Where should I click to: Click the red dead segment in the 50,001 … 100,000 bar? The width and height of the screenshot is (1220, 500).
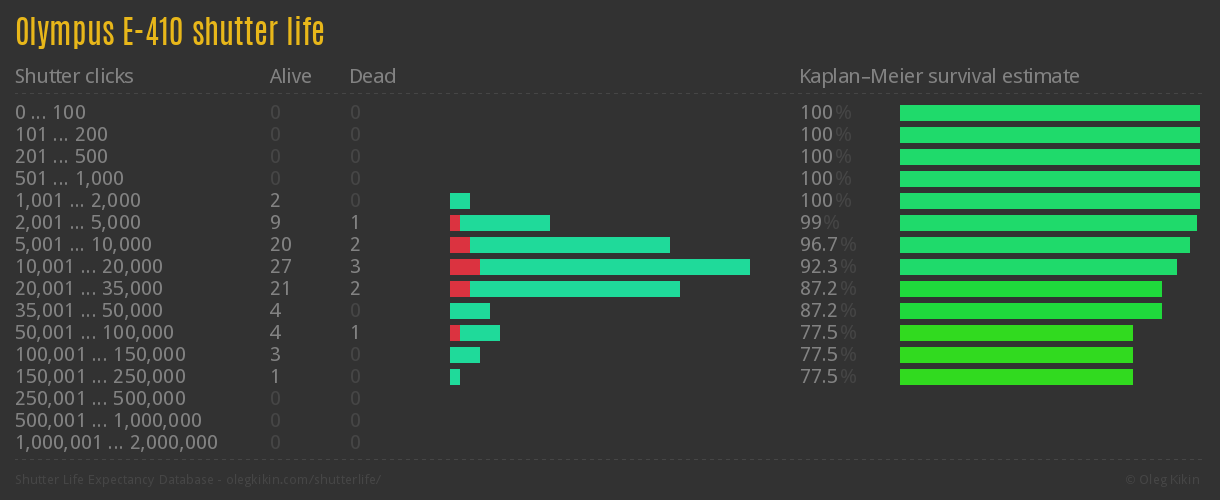(x=455, y=333)
